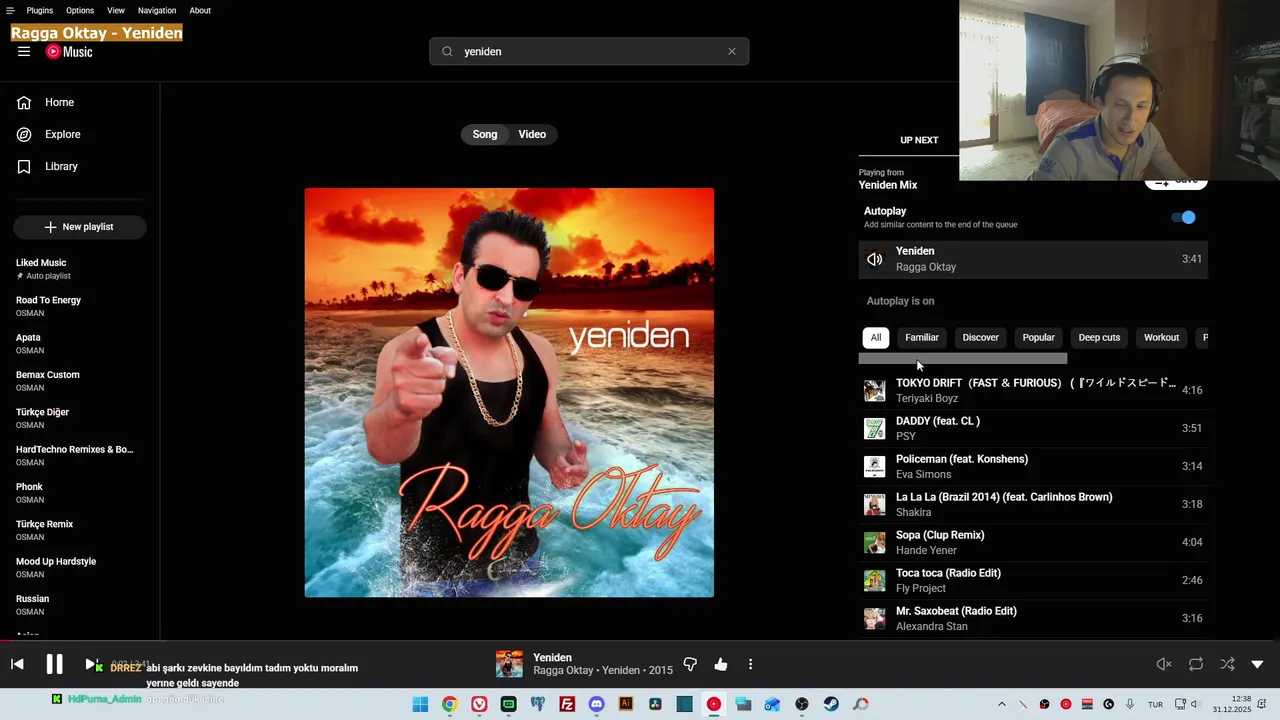Open the View menu

[x=116, y=10]
